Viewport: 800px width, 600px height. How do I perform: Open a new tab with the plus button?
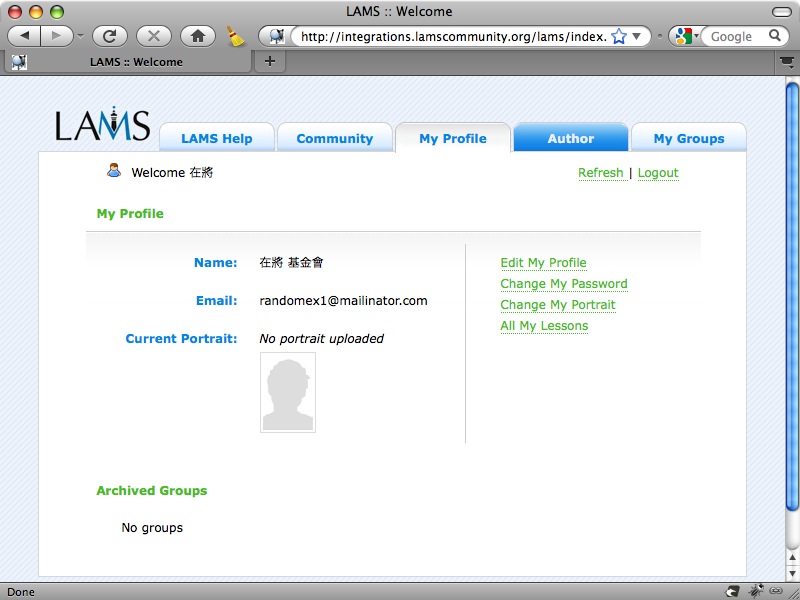[x=269, y=61]
